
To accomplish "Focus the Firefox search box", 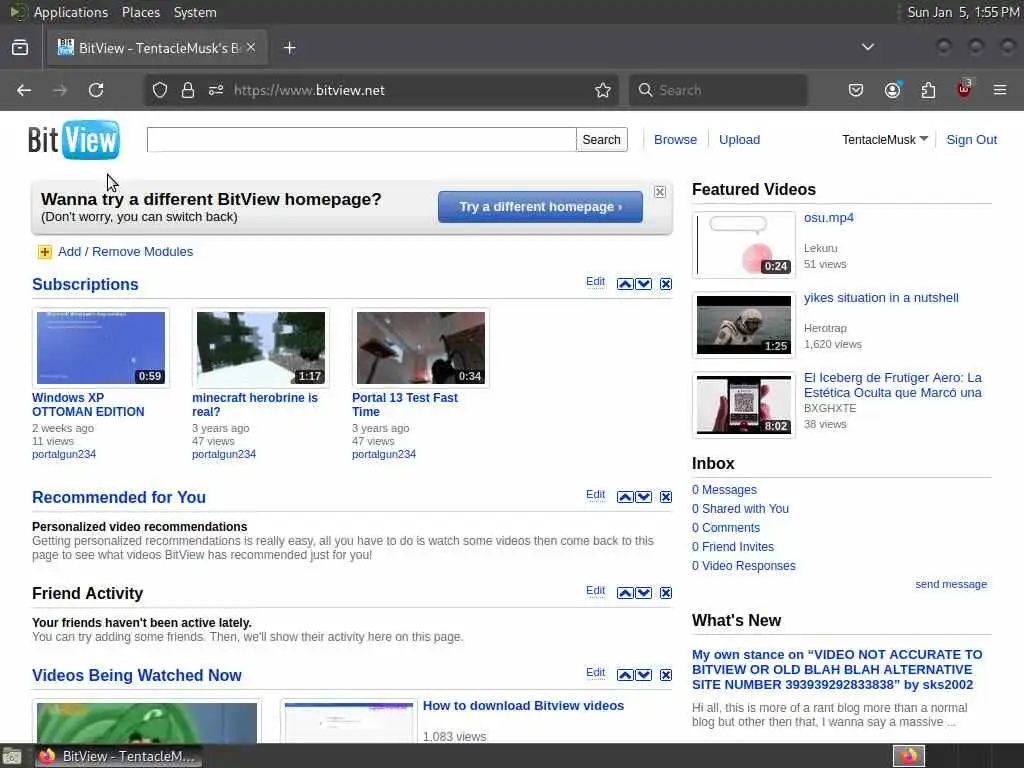I will 718,90.
